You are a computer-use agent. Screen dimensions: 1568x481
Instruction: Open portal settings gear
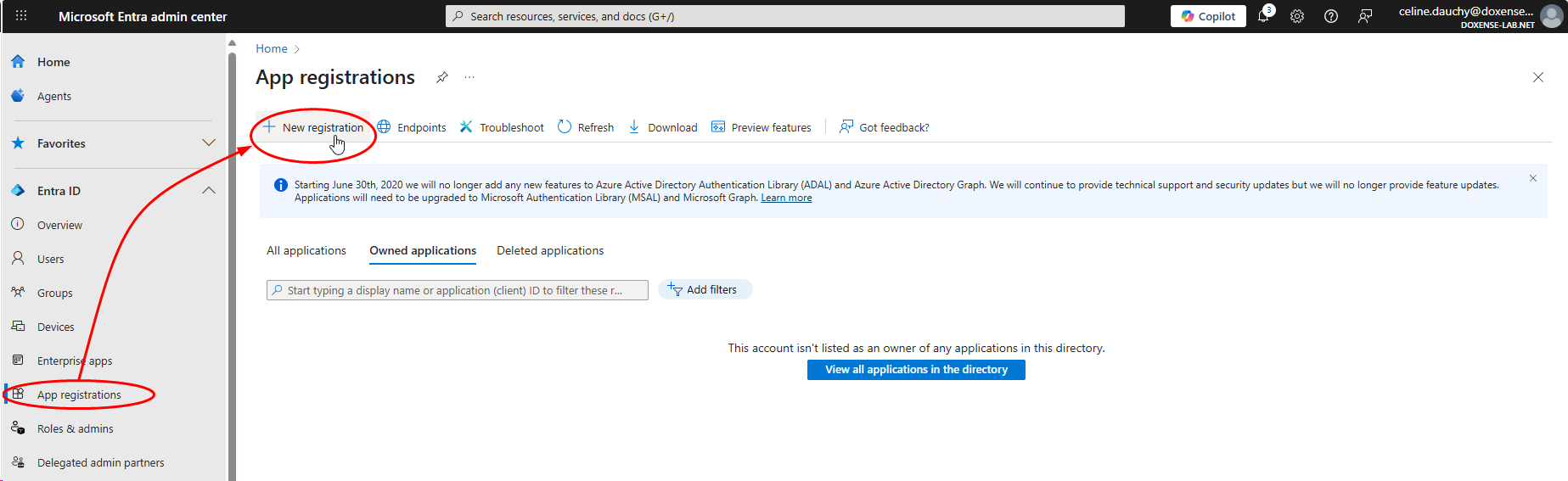pos(1297,16)
